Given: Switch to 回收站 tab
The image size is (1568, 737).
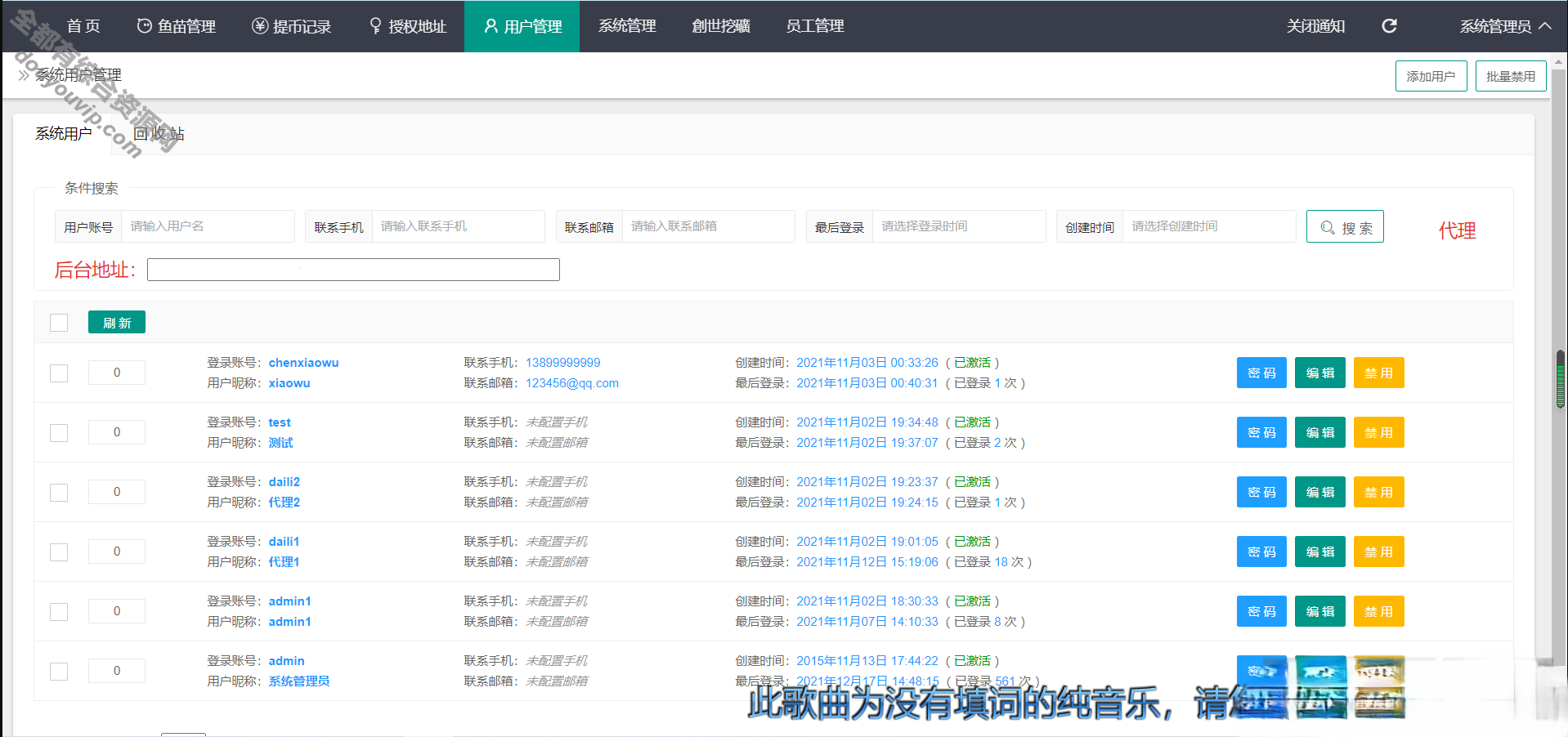Looking at the screenshot, I should [x=159, y=134].
